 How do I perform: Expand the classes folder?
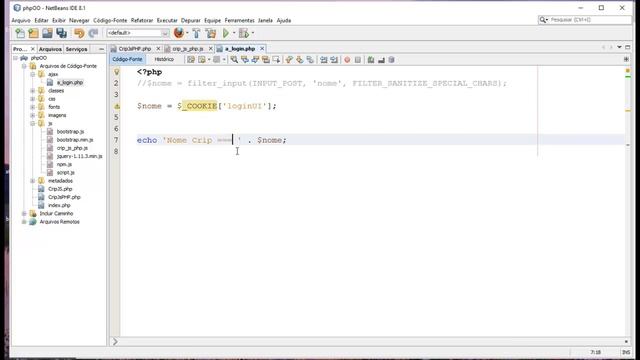(x=33, y=91)
